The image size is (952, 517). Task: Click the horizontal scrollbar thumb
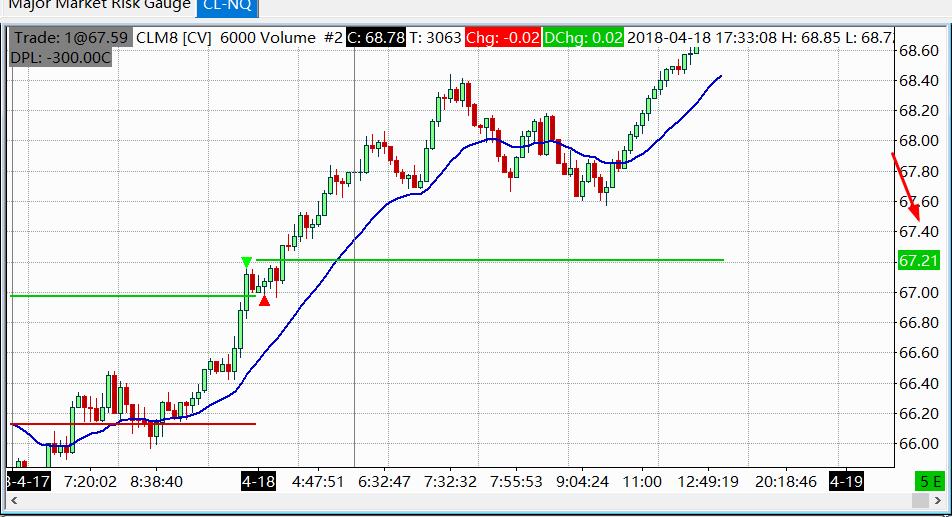(x=920, y=501)
